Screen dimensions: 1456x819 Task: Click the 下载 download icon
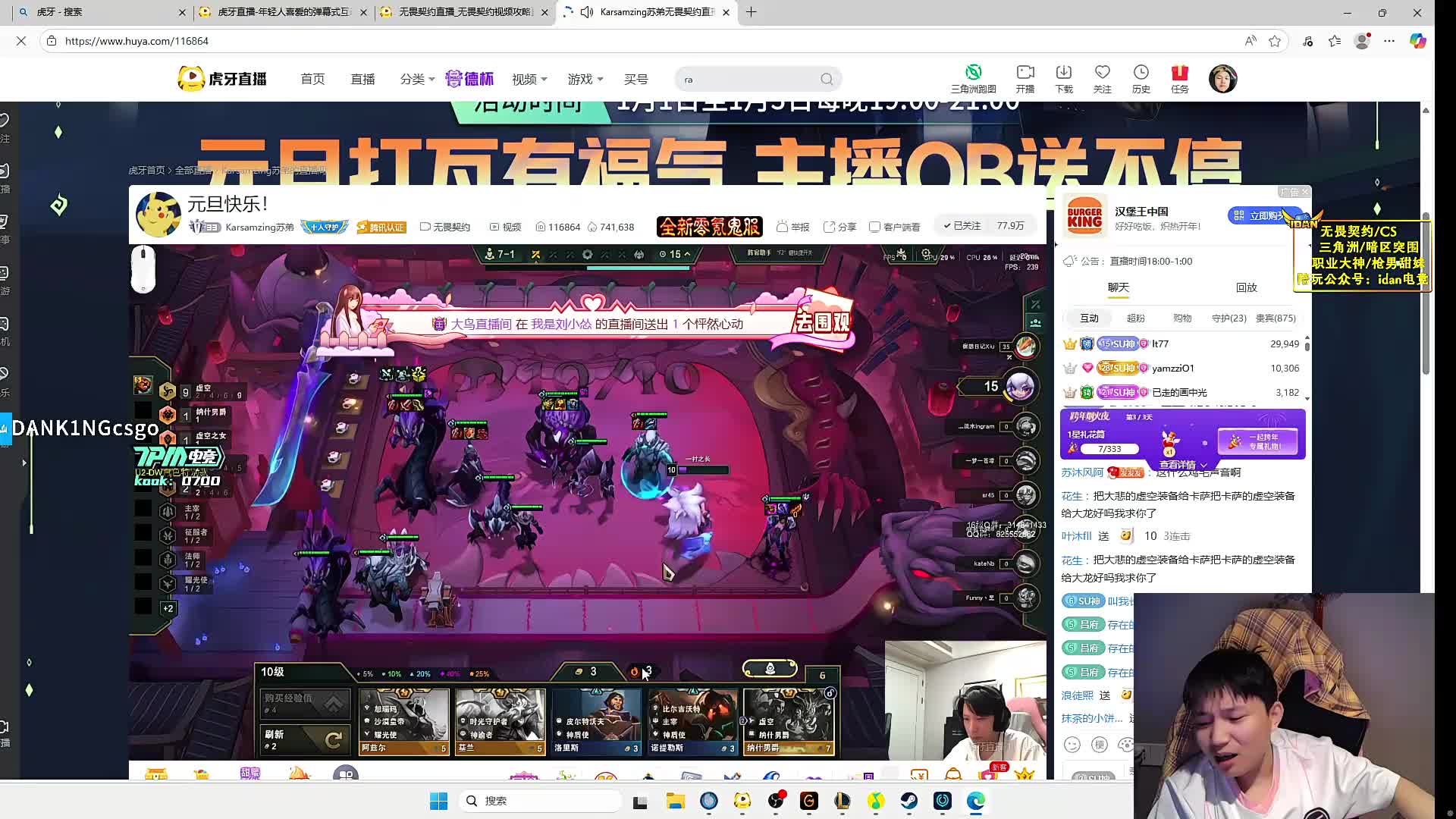tap(1064, 73)
